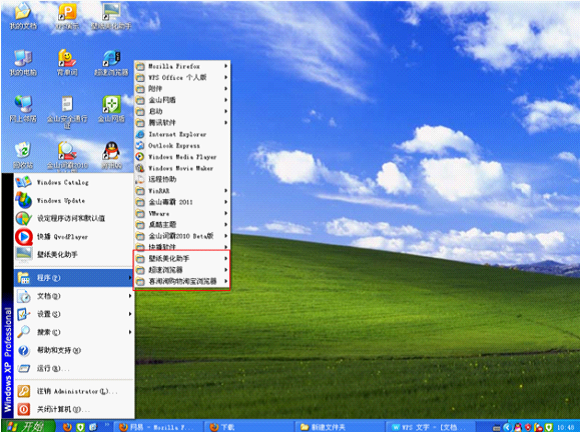The height and width of the screenshot is (433, 580).
Task: Open the WinRAR programs folder
Action: [182, 191]
